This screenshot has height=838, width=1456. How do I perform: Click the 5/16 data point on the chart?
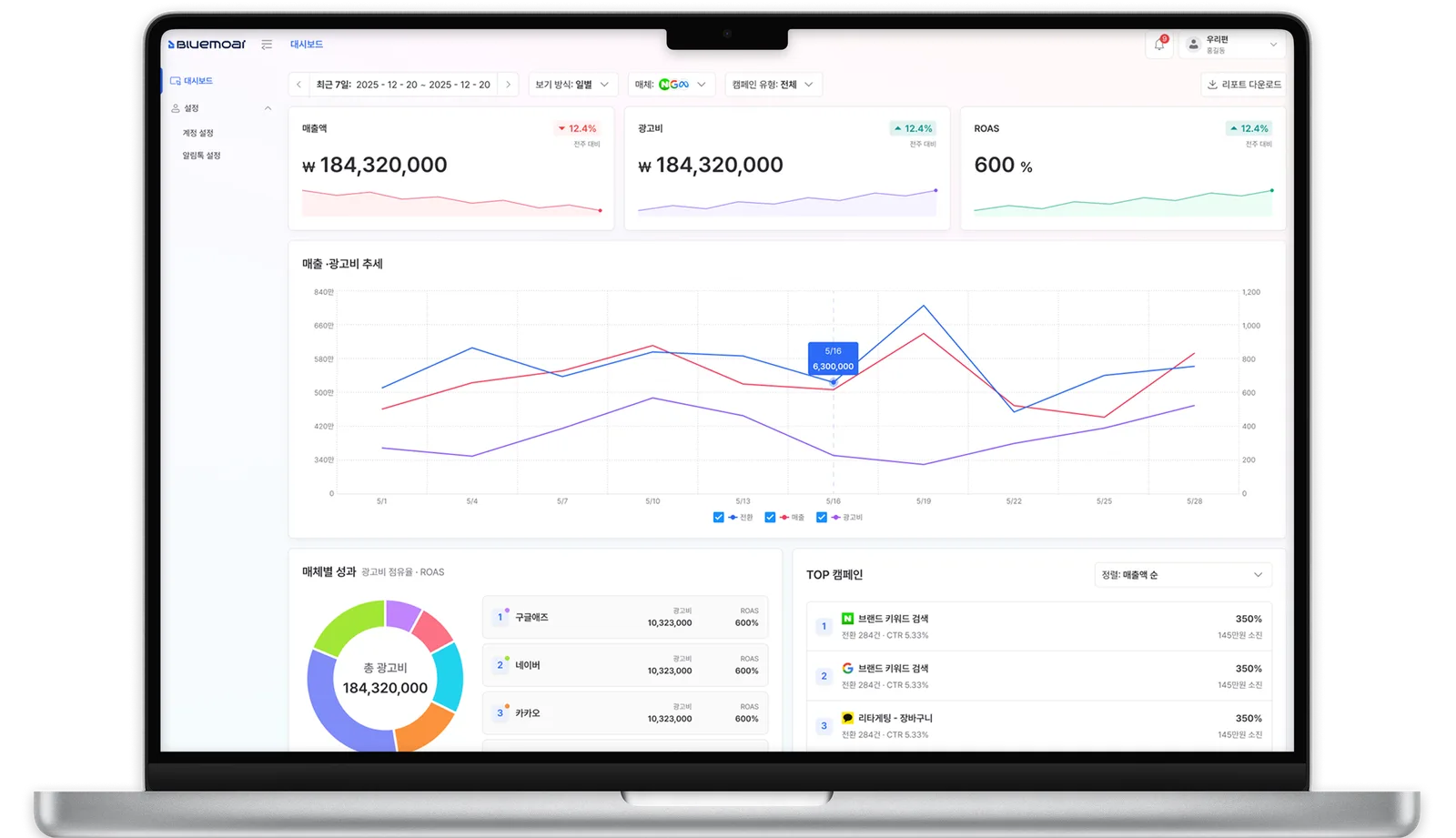[833, 382]
